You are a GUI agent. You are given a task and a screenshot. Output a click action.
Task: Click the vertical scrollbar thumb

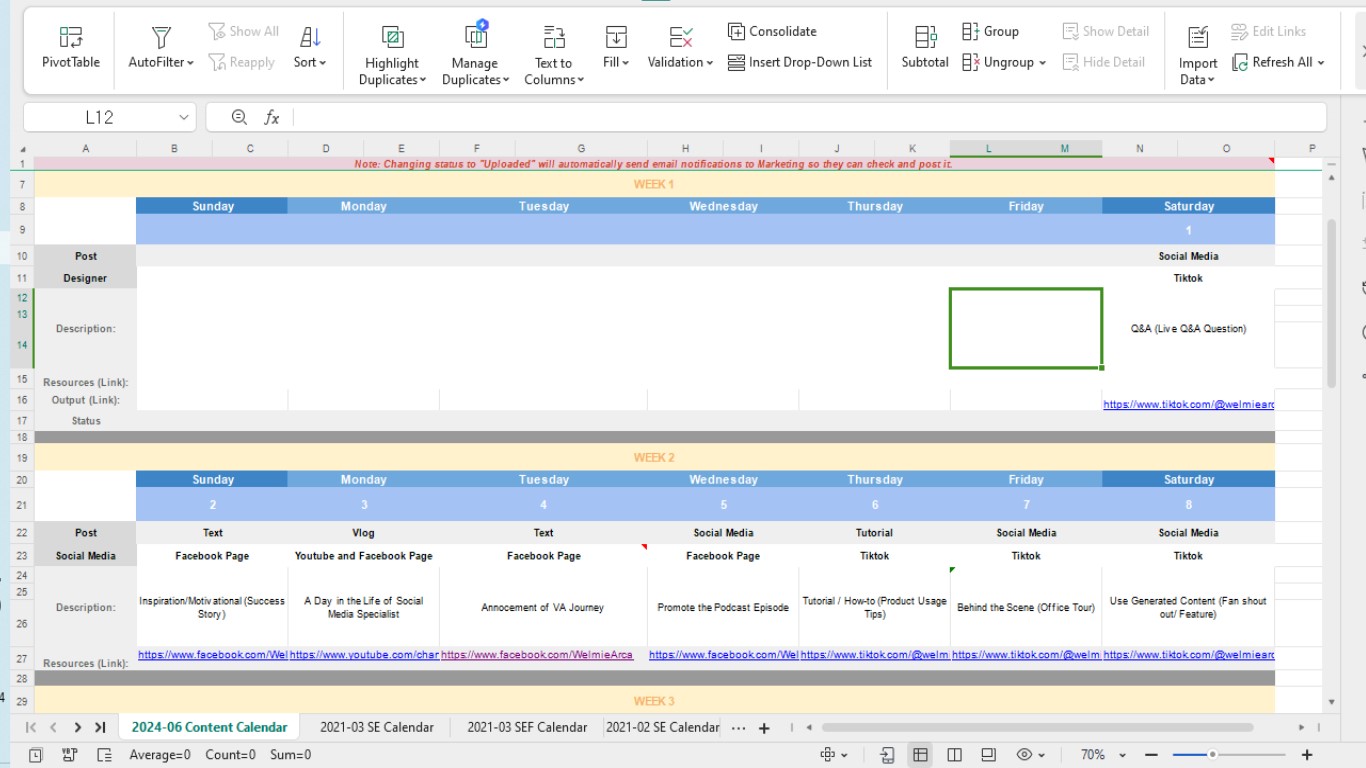[1331, 303]
